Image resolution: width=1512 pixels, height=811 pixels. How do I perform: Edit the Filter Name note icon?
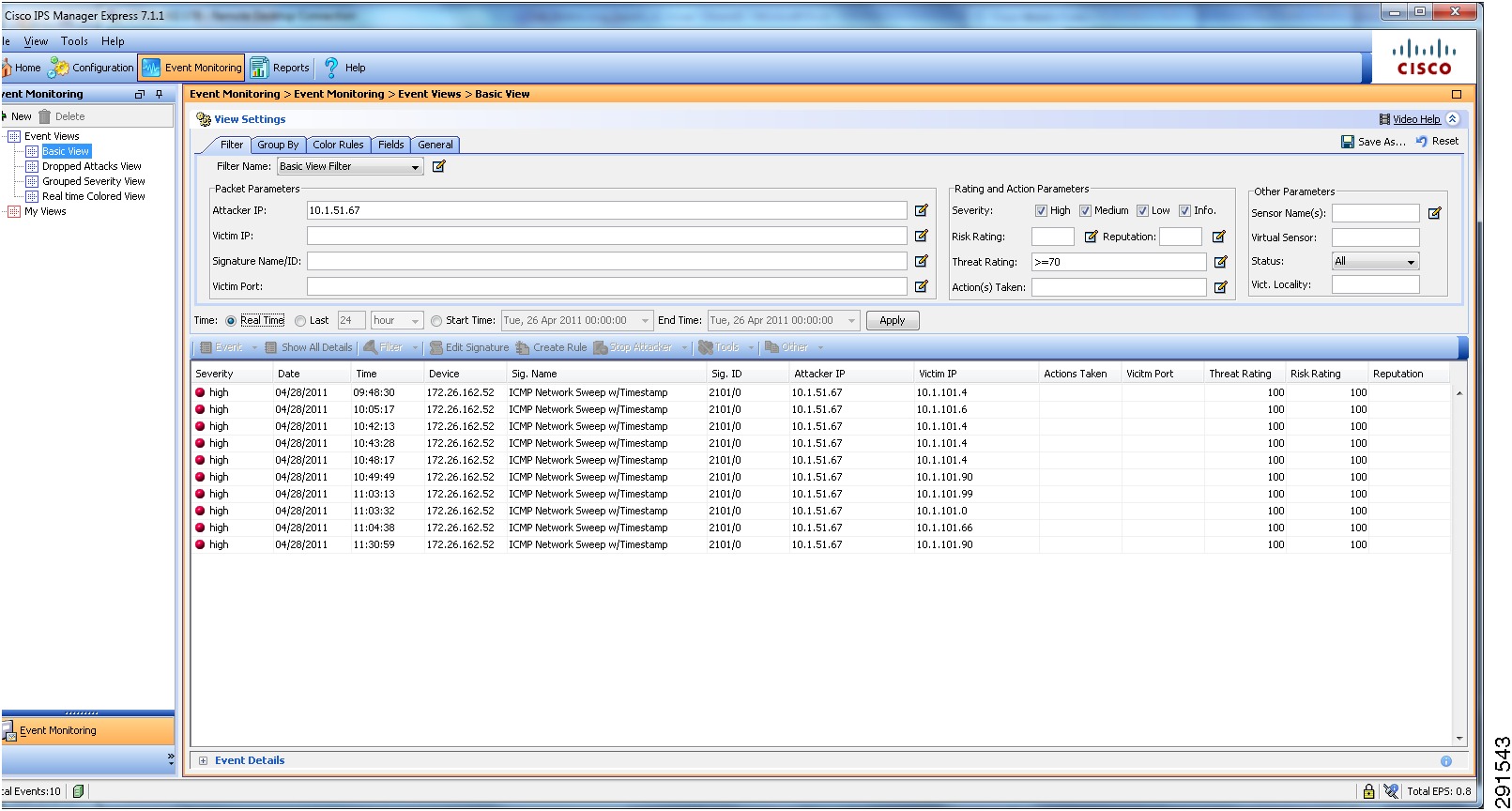coord(438,166)
